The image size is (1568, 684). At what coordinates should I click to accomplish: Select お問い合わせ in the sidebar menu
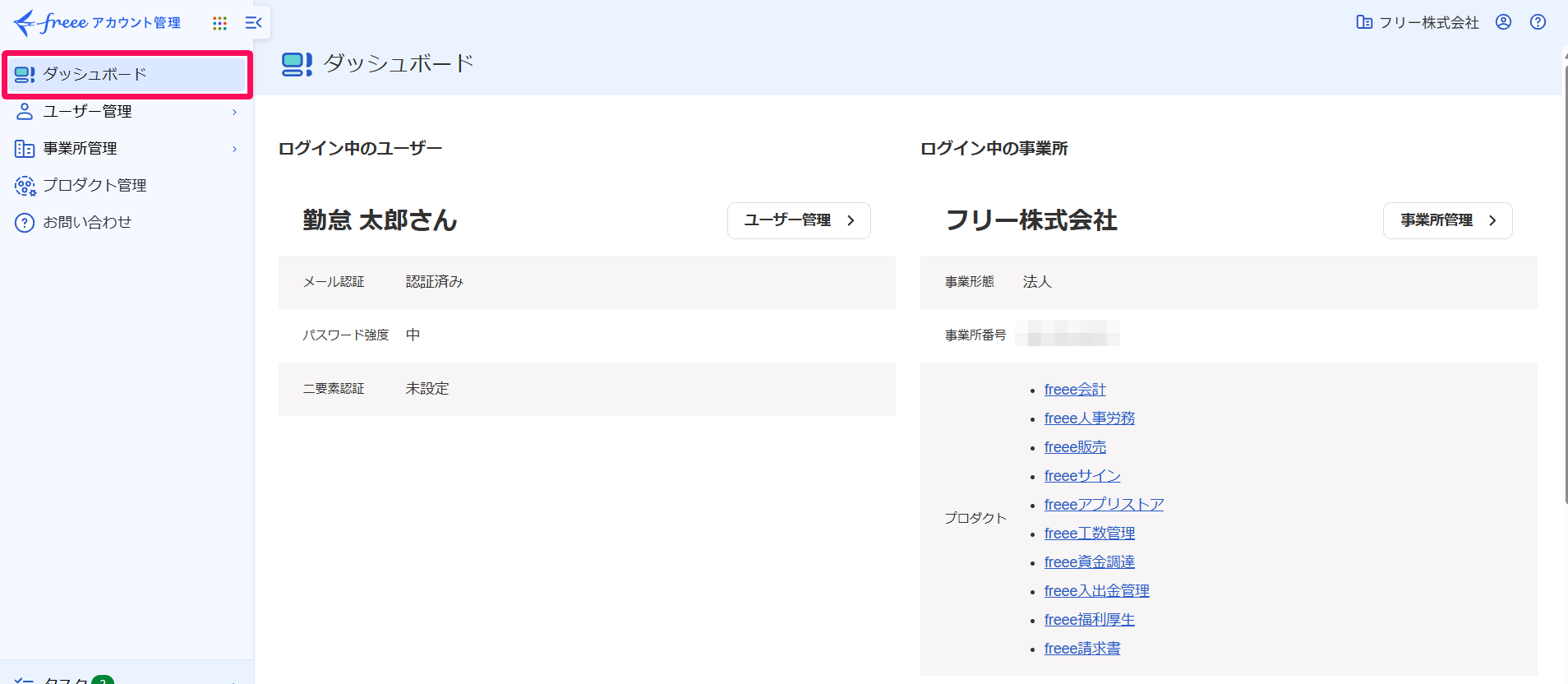(127, 223)
